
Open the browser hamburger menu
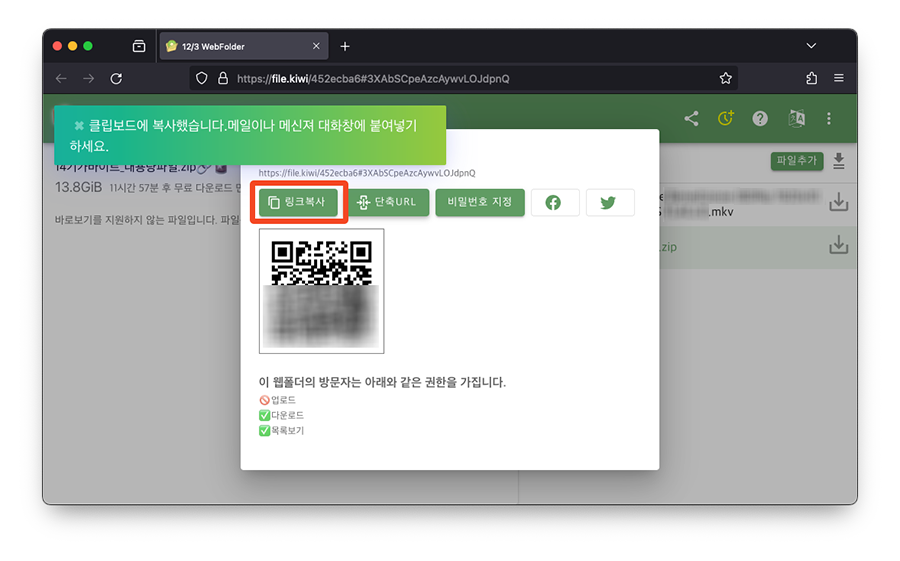(839, 78)
